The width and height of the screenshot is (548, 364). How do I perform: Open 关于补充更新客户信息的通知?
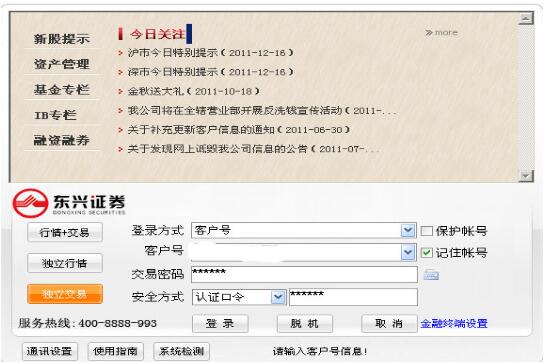[239, 130]
